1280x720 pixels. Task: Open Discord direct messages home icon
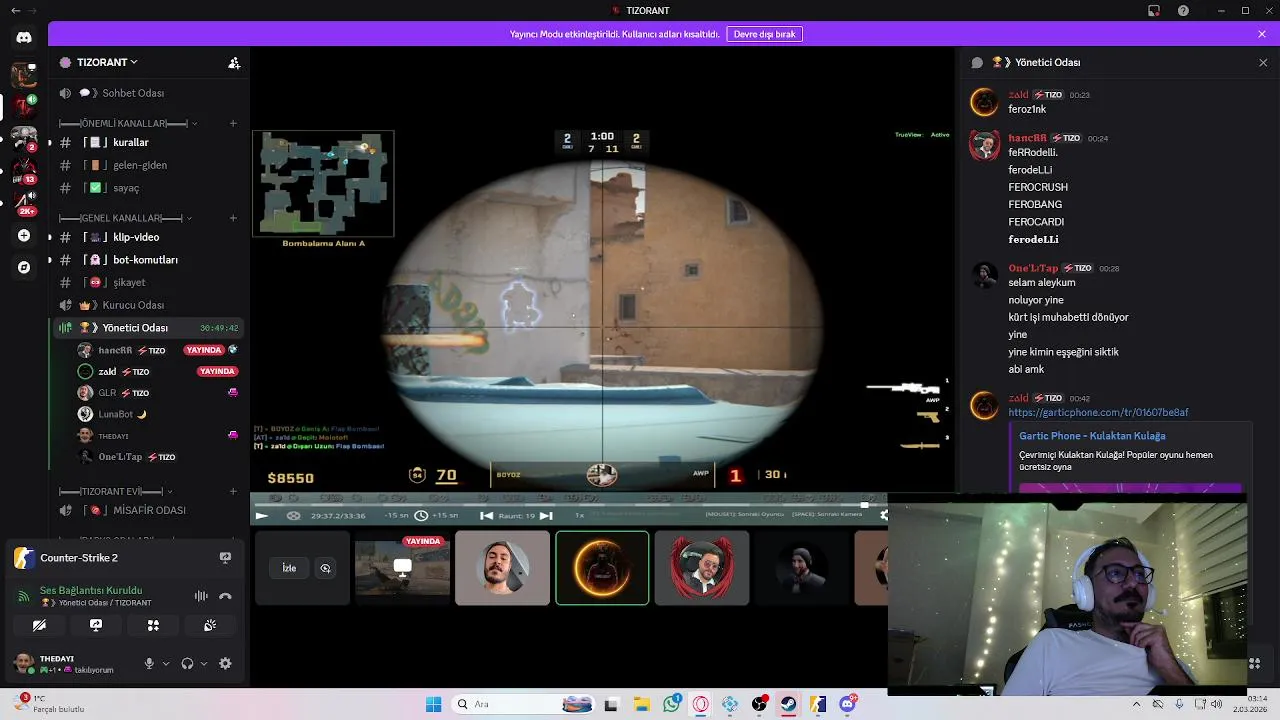point(24,37)
